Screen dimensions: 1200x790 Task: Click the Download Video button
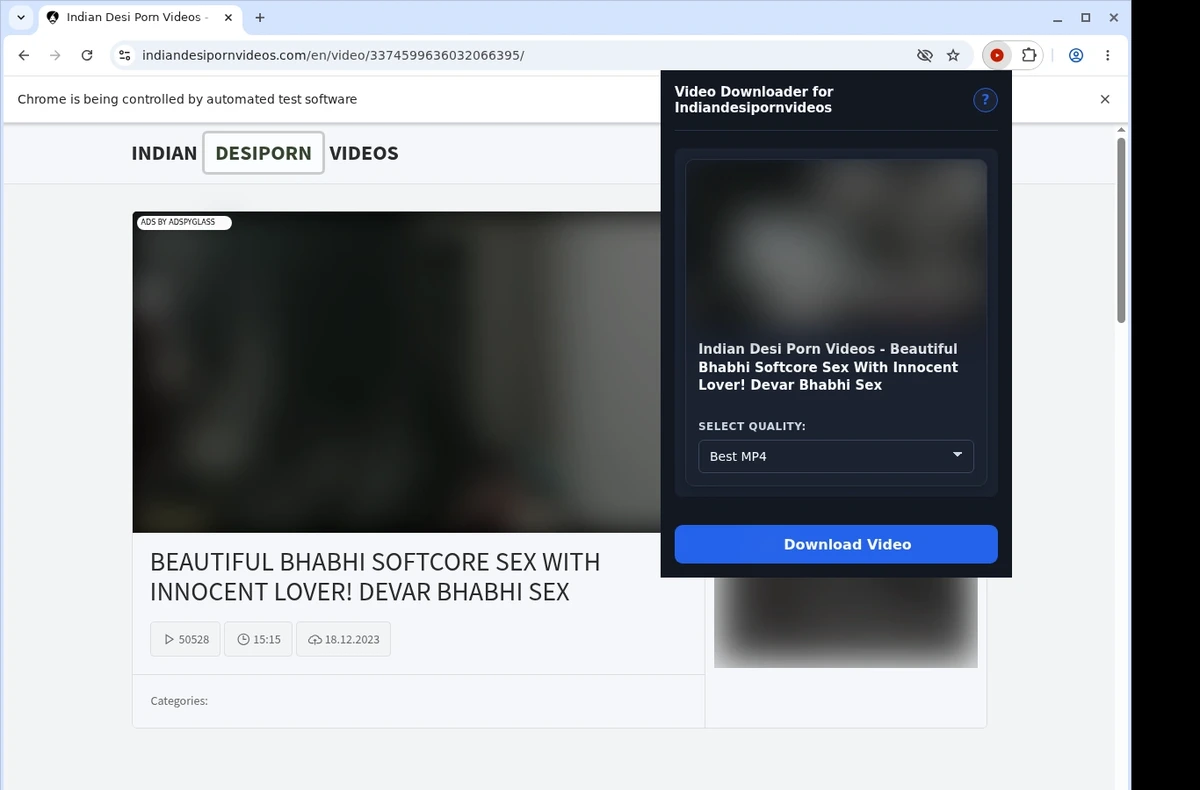[x=836, y=544]
